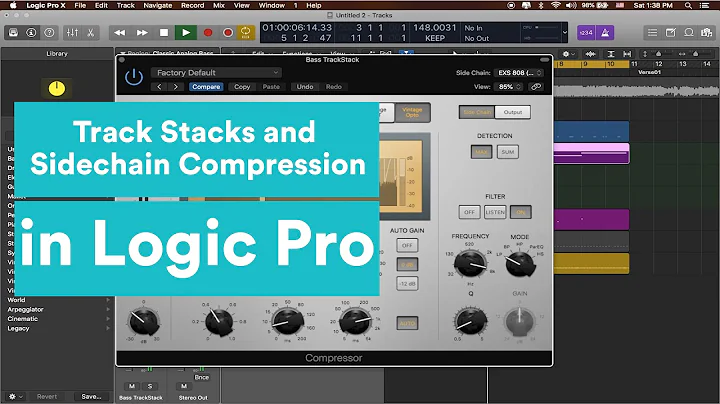Open Quick Help question mark icon
Image resolution: width=720 pixels, height=404 pixels.
tap(49, 33)
